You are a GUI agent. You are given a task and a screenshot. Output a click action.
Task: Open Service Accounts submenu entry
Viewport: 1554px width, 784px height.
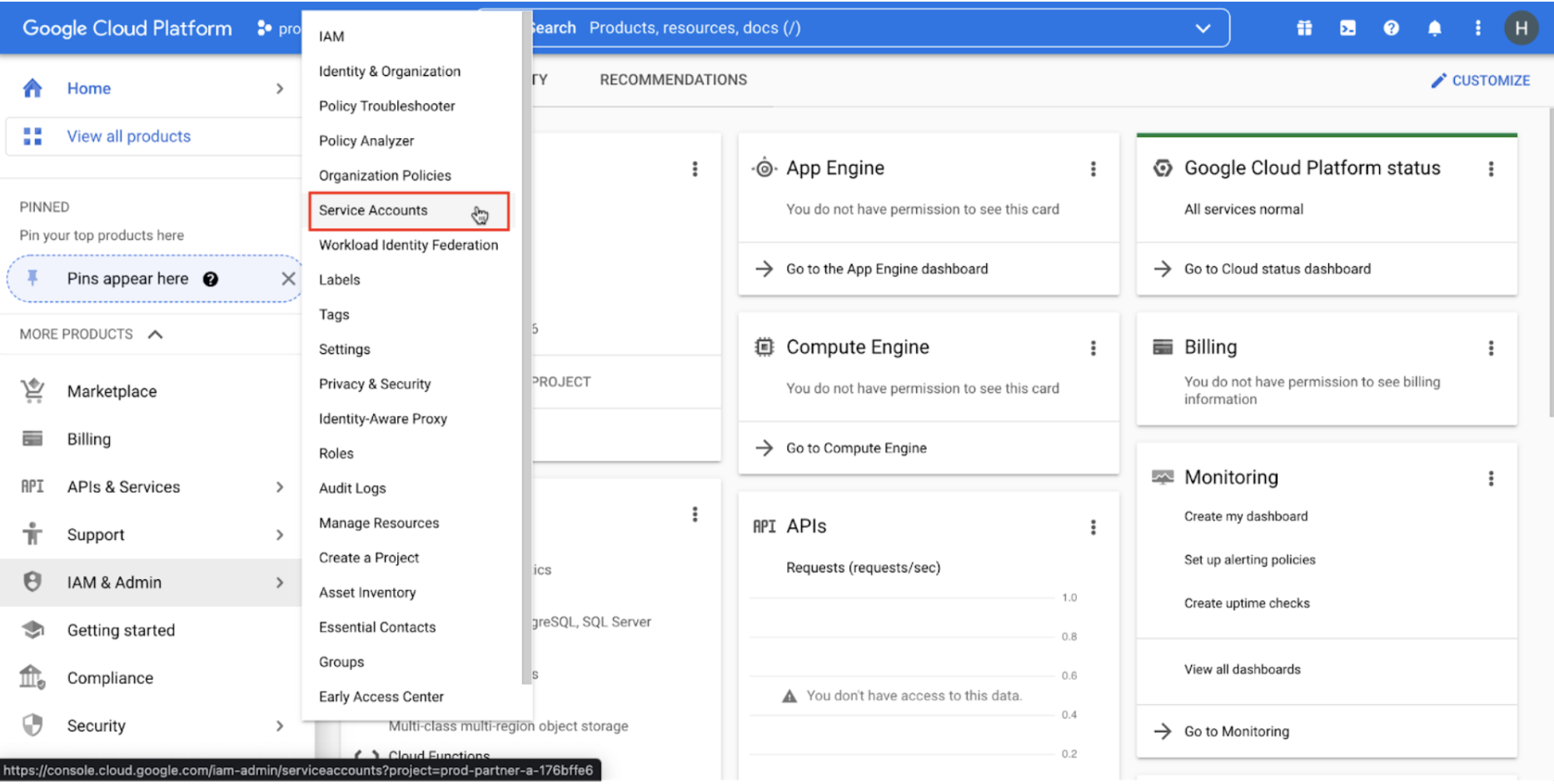409,211
